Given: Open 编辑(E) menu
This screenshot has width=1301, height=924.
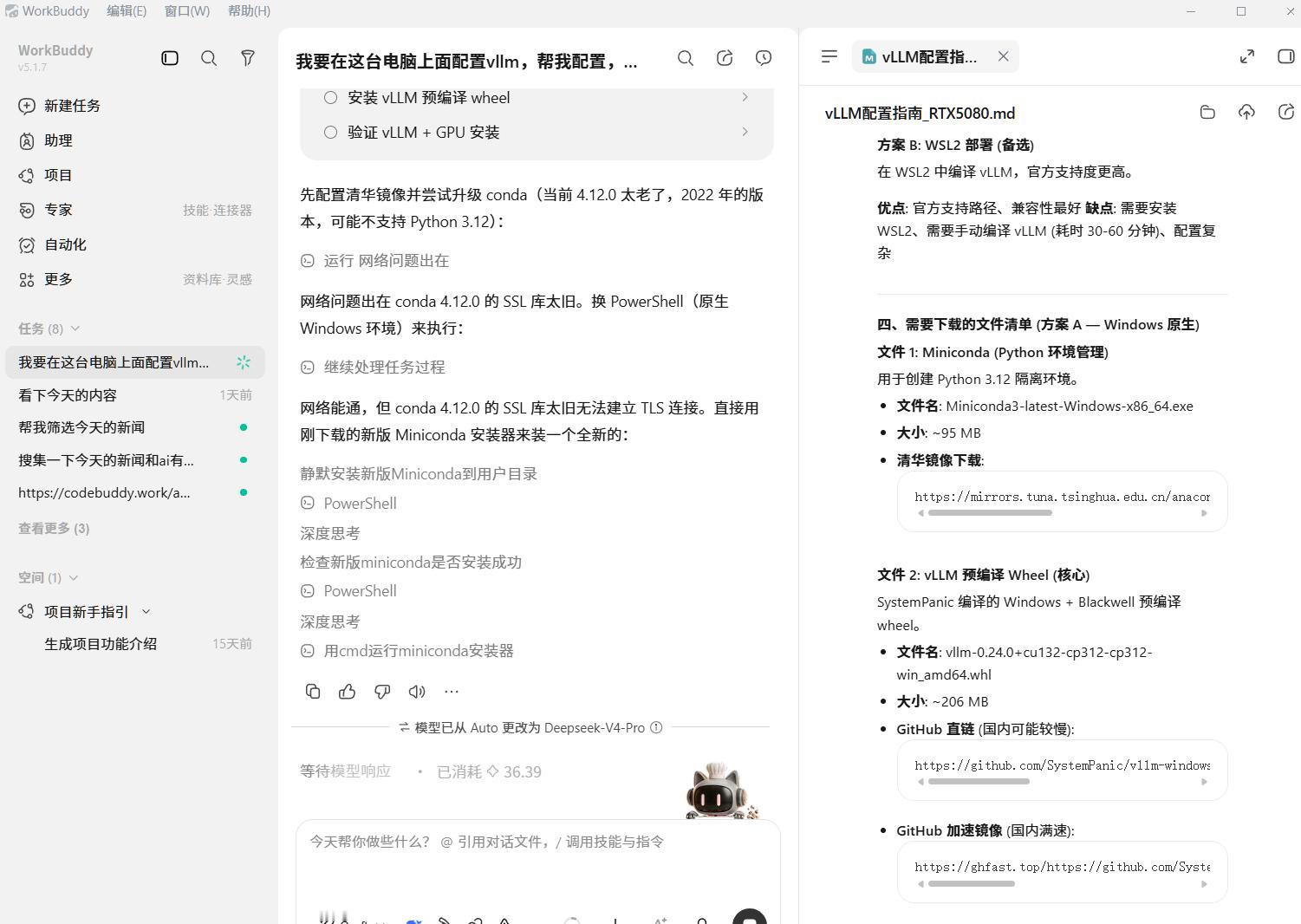Looking at the screenshot, I should pos(127,11).
